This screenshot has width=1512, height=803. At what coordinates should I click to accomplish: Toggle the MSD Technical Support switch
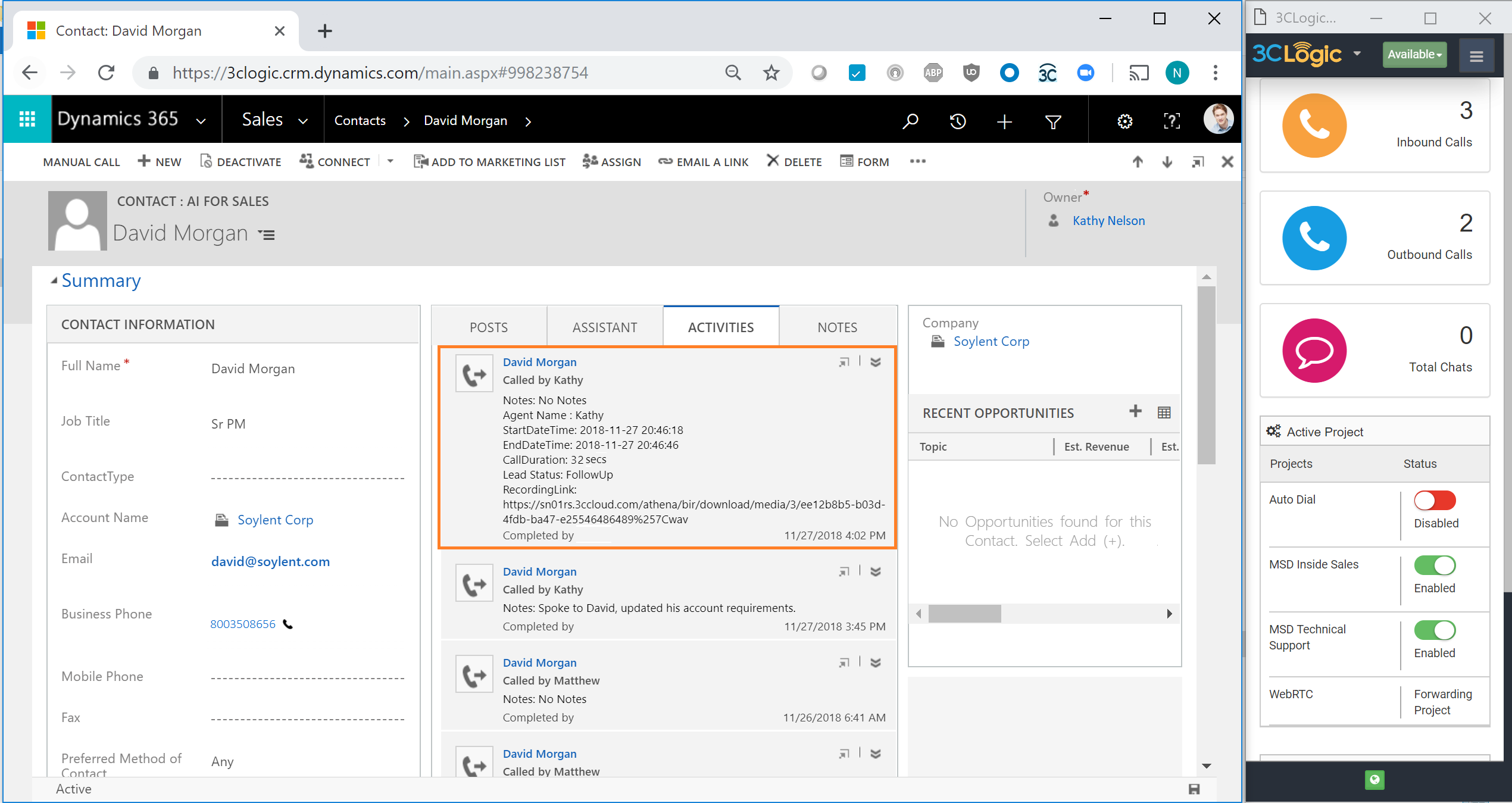click(1435, 630)
